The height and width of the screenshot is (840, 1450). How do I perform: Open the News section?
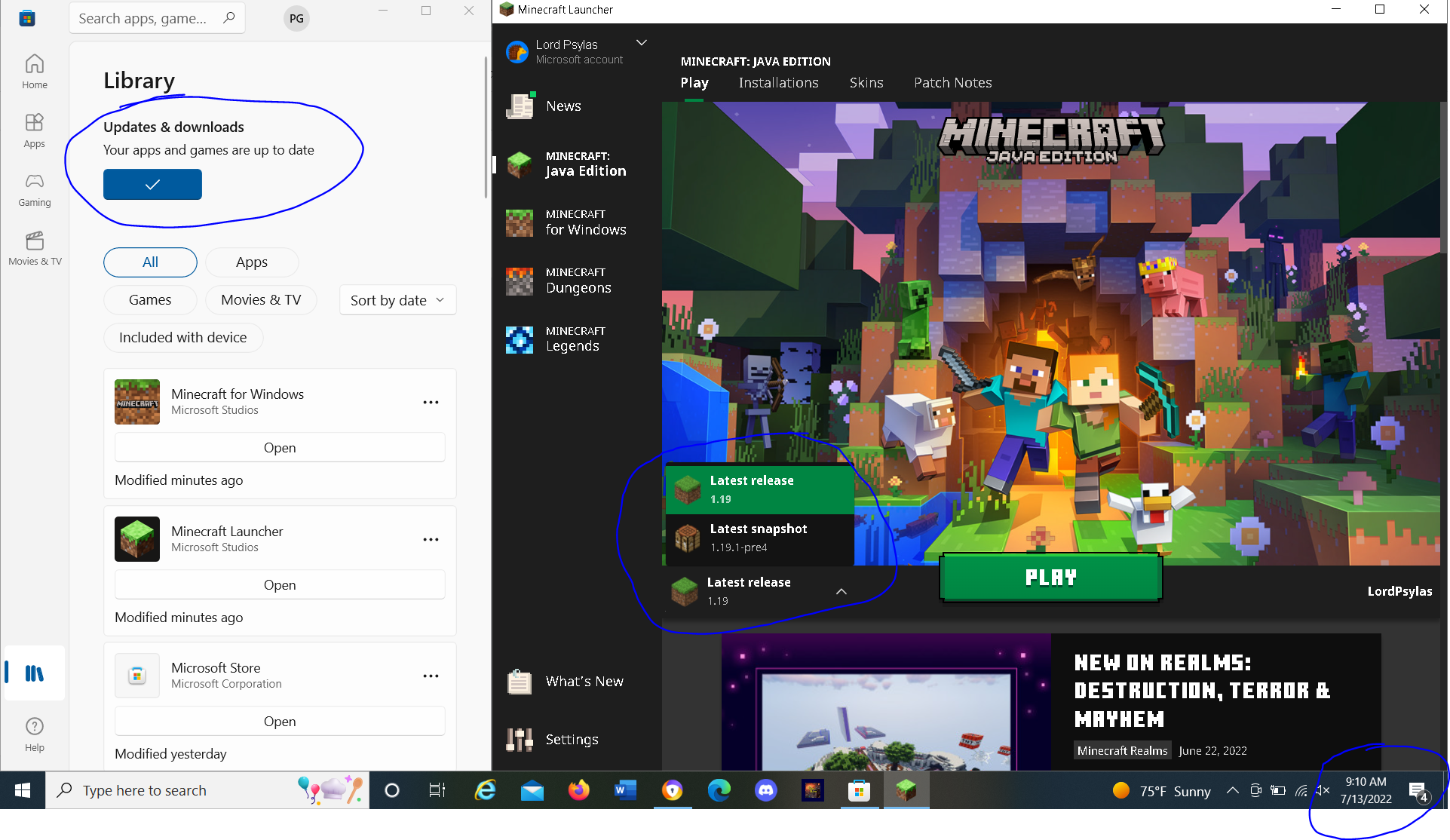tap(563, 106)
